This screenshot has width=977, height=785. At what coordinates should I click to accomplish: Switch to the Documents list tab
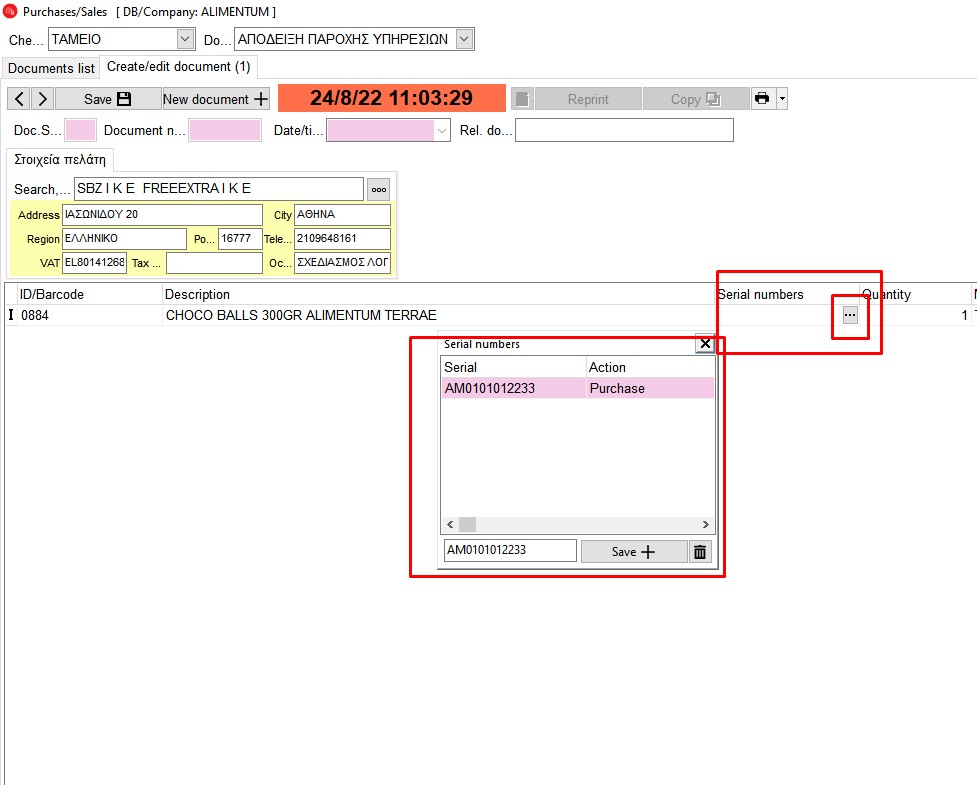[x=51, y=69]
